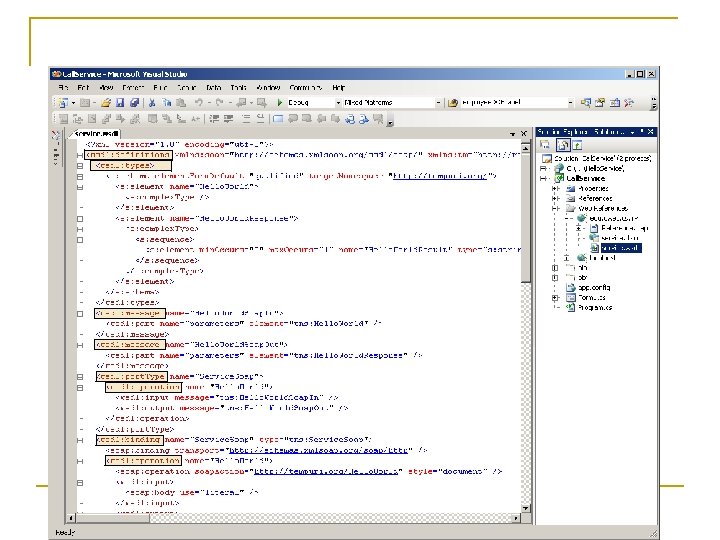
Task: Click the Cut scissors icon
Action: 152,102
